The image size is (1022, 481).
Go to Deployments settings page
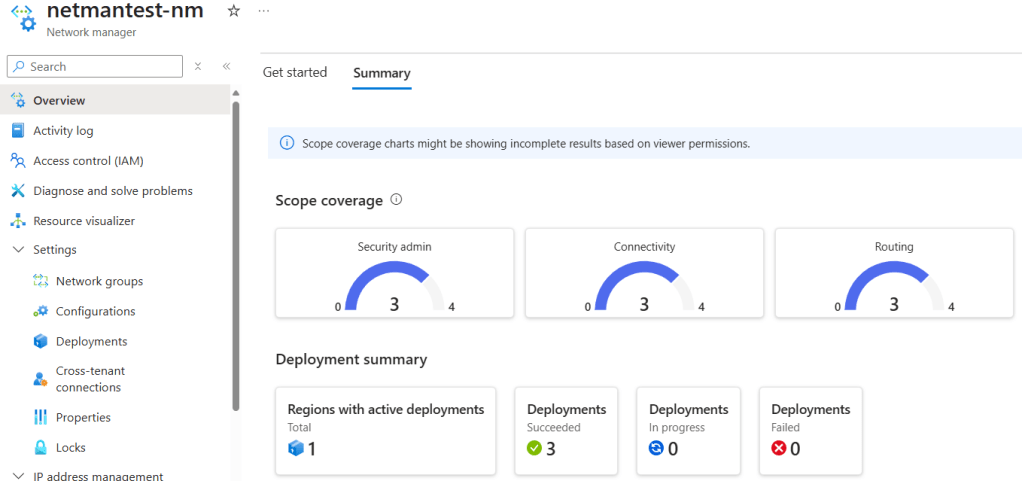click(x=115, y=341)
